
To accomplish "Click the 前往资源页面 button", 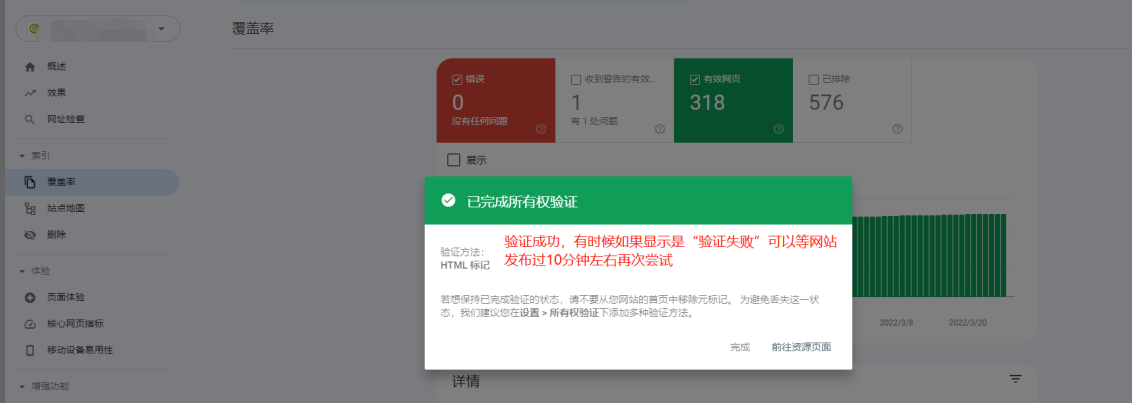I will tap(800, 347).
